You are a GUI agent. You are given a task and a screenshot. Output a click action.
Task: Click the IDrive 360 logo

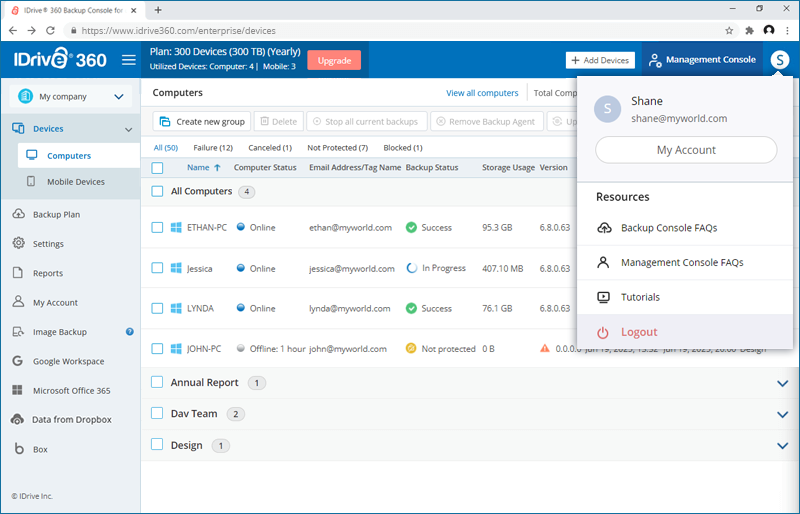(x=60, y=59)
